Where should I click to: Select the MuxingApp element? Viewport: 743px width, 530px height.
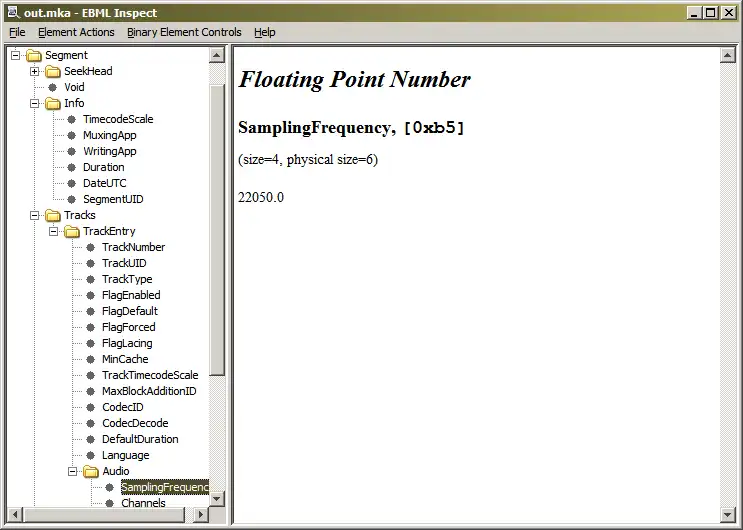pyautogui.click(x=110, y=136)
